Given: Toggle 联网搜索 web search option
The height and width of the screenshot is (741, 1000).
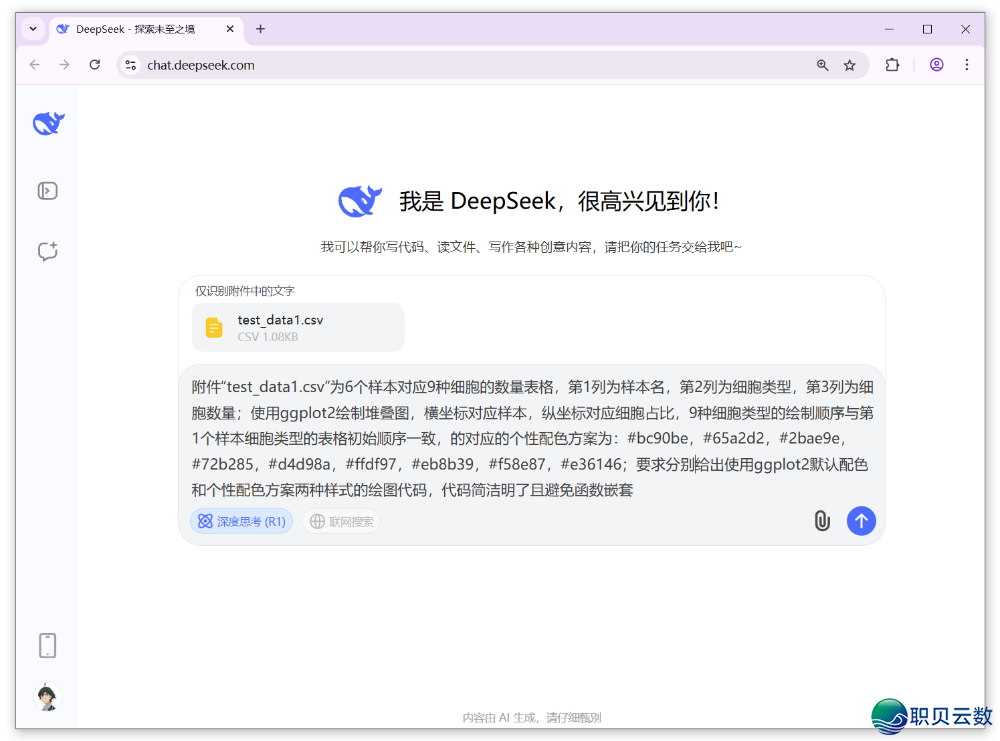Looking at the screenshot, I should point(341,521).
